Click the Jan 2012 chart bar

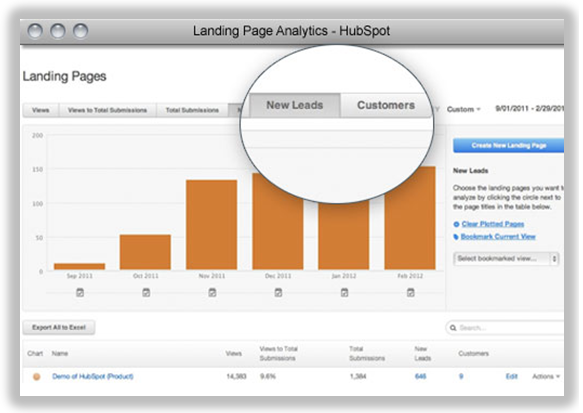point(344,235)
